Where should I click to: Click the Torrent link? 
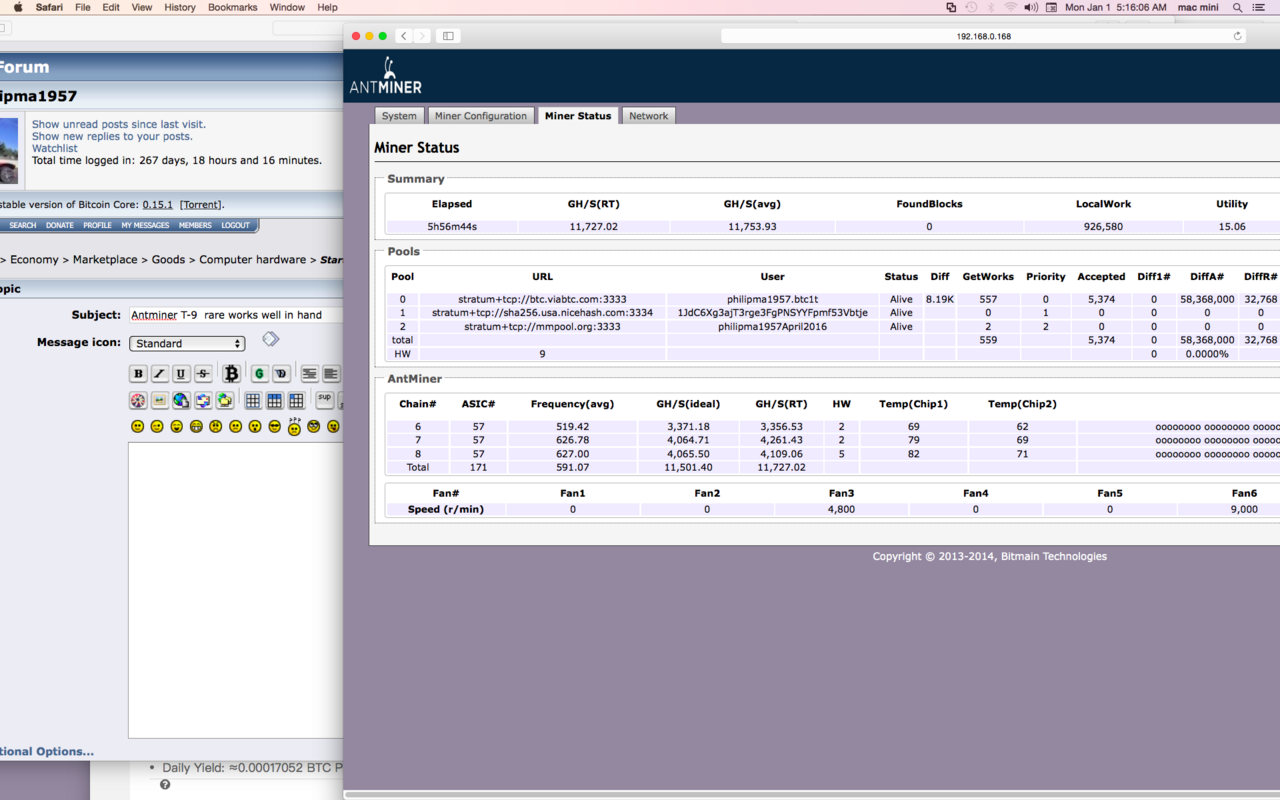201,204
